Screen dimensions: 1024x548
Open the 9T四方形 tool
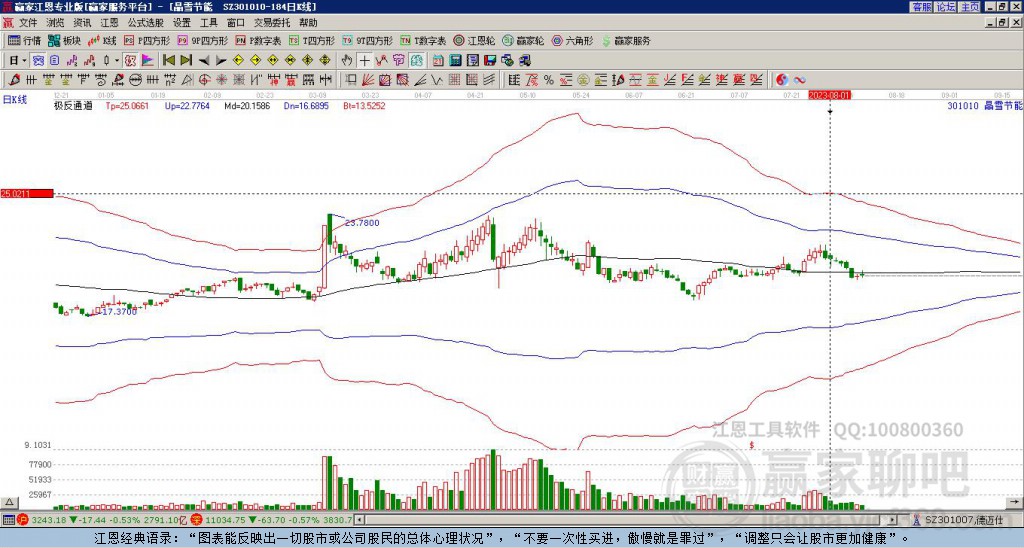367,40
